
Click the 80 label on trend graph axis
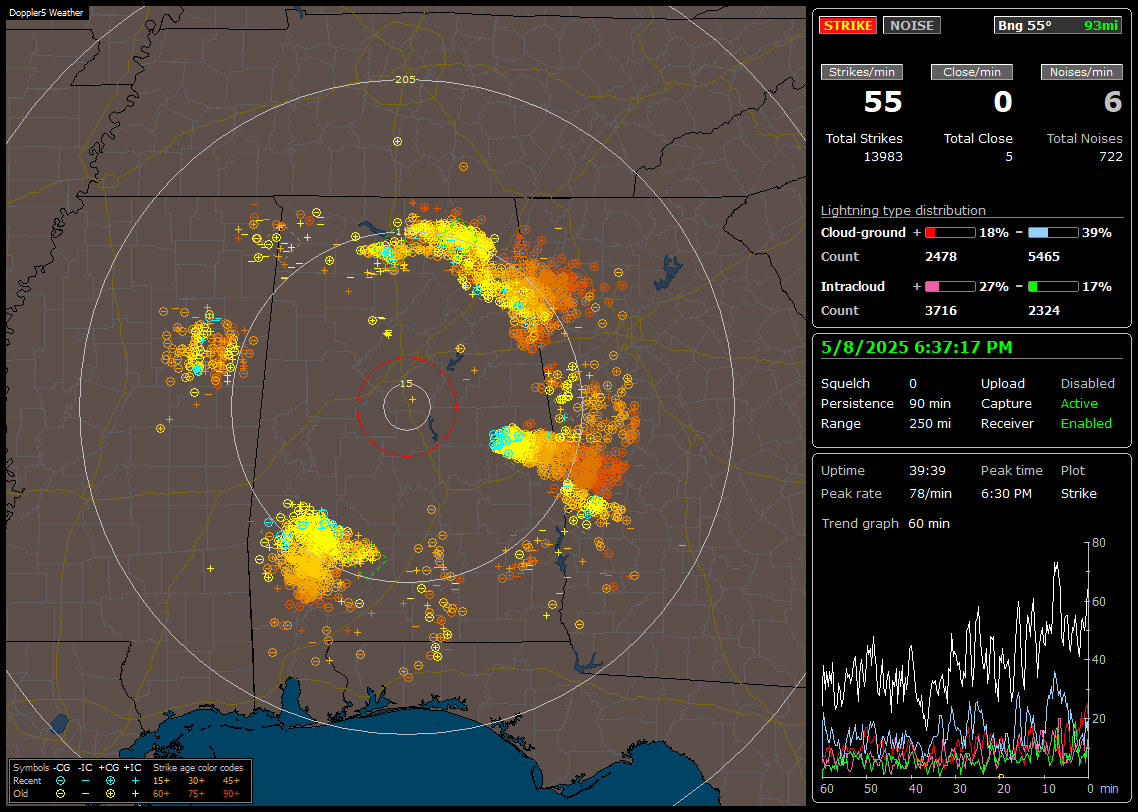1099,543
